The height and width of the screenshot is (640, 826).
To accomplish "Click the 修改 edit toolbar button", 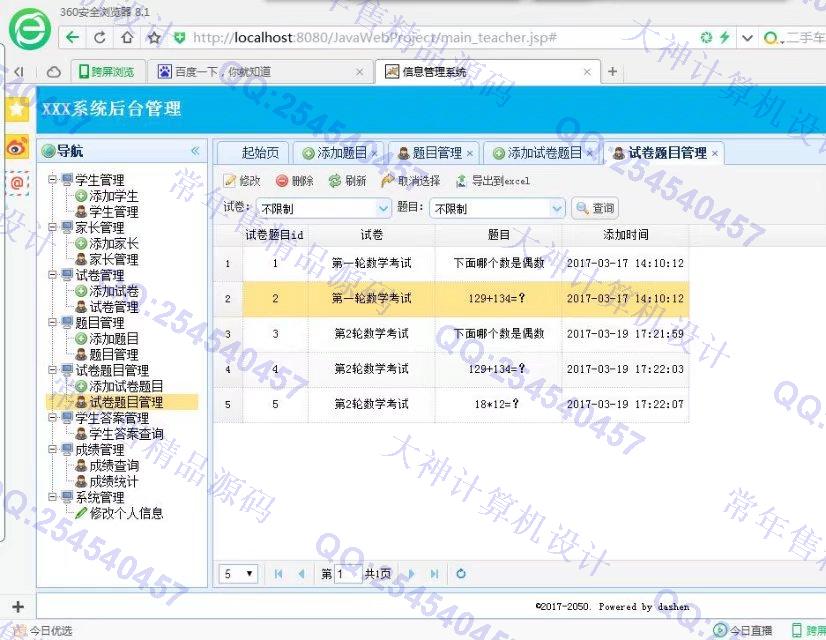I will [x=242, y=181].
